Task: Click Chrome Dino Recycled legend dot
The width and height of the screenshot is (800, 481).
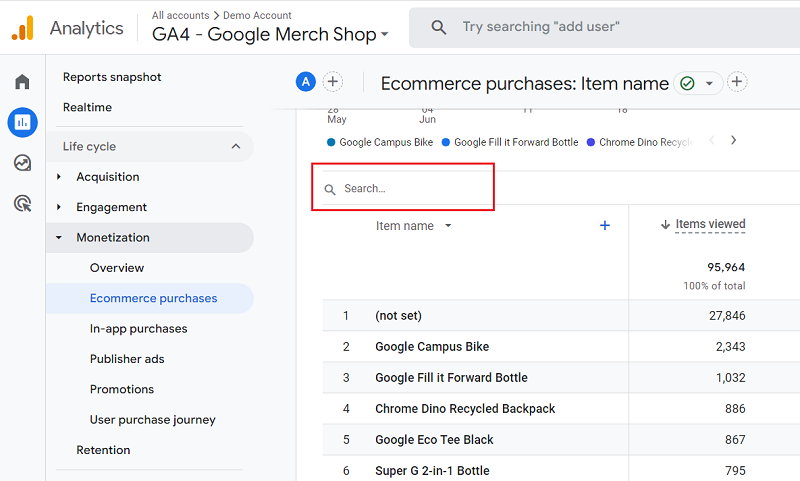Action: click(x=591, y=142)
